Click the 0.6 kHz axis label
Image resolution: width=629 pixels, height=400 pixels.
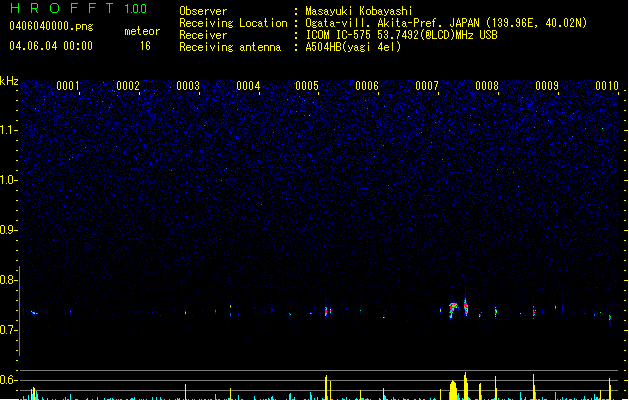coord(8,380)
